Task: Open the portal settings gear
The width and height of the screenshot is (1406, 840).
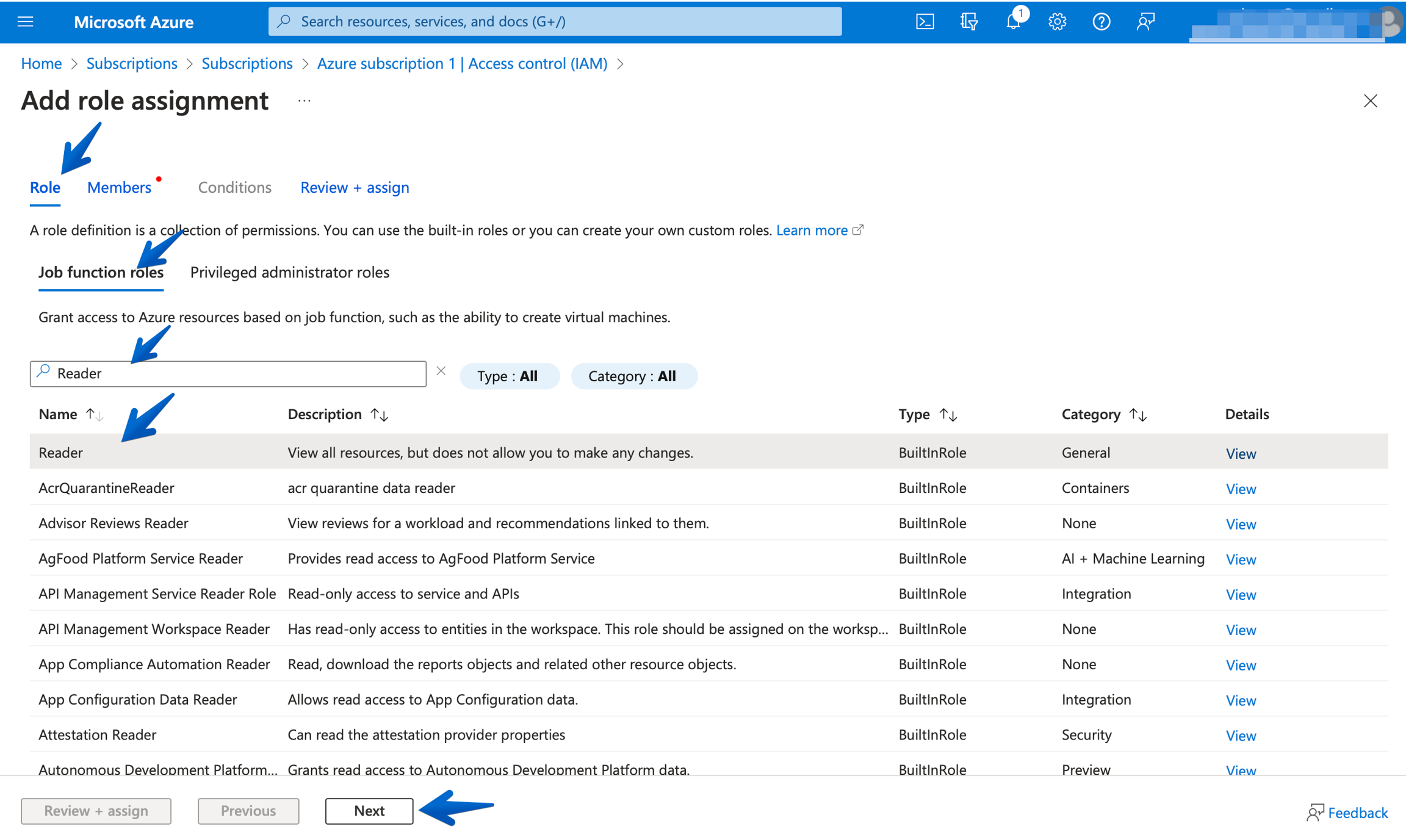Action: [x=1057, y=22]
